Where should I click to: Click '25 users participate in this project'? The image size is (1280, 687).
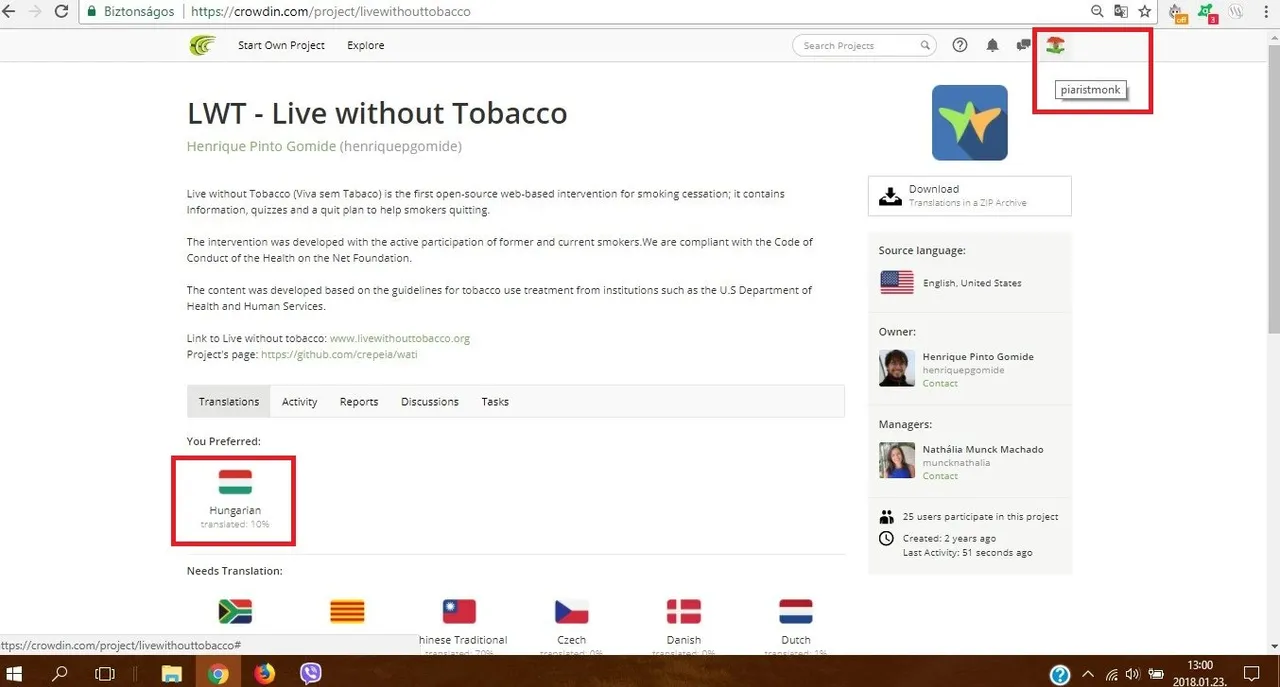tap(980, 517)
